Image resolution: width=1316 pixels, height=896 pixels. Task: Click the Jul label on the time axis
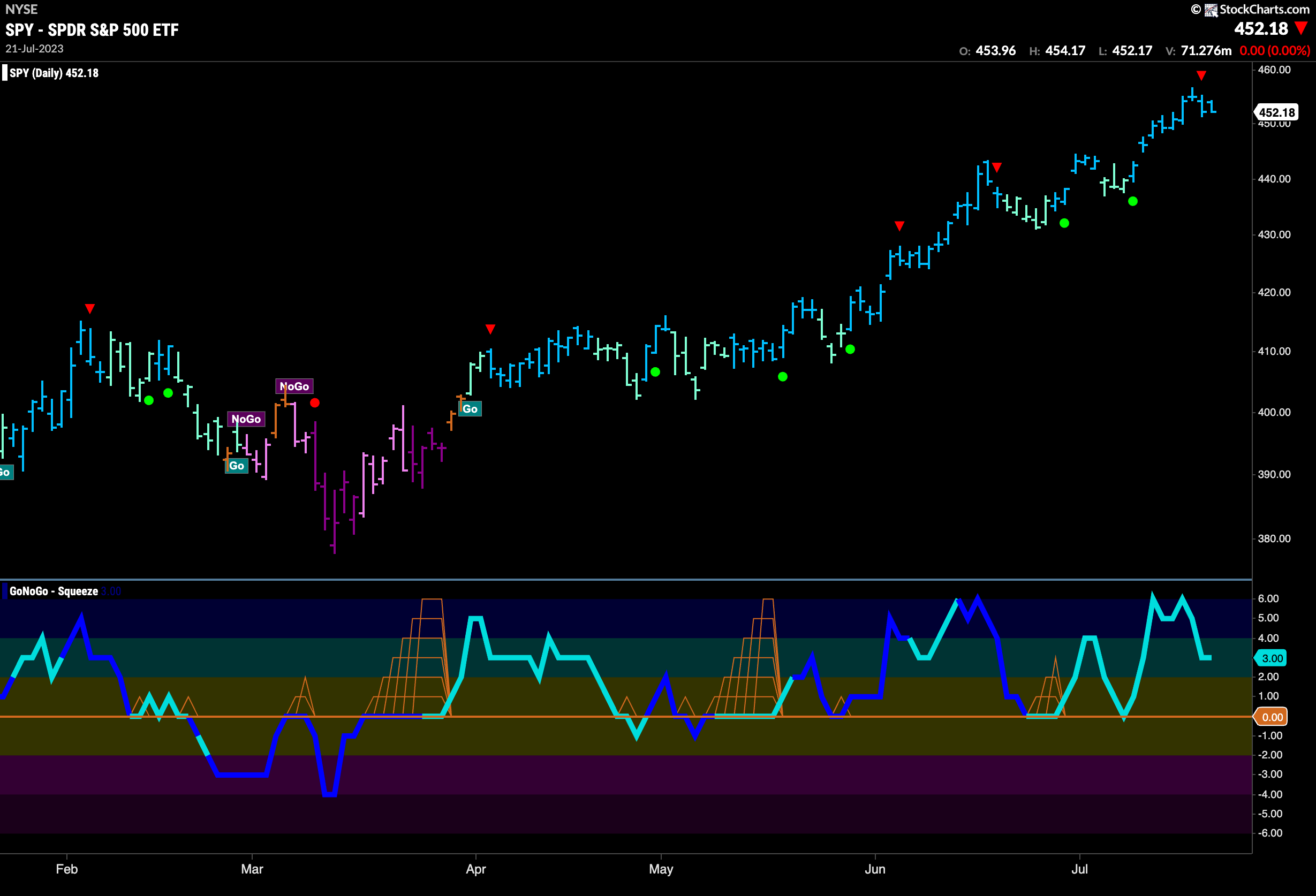pyautogui.click(x=1079, y=869)
